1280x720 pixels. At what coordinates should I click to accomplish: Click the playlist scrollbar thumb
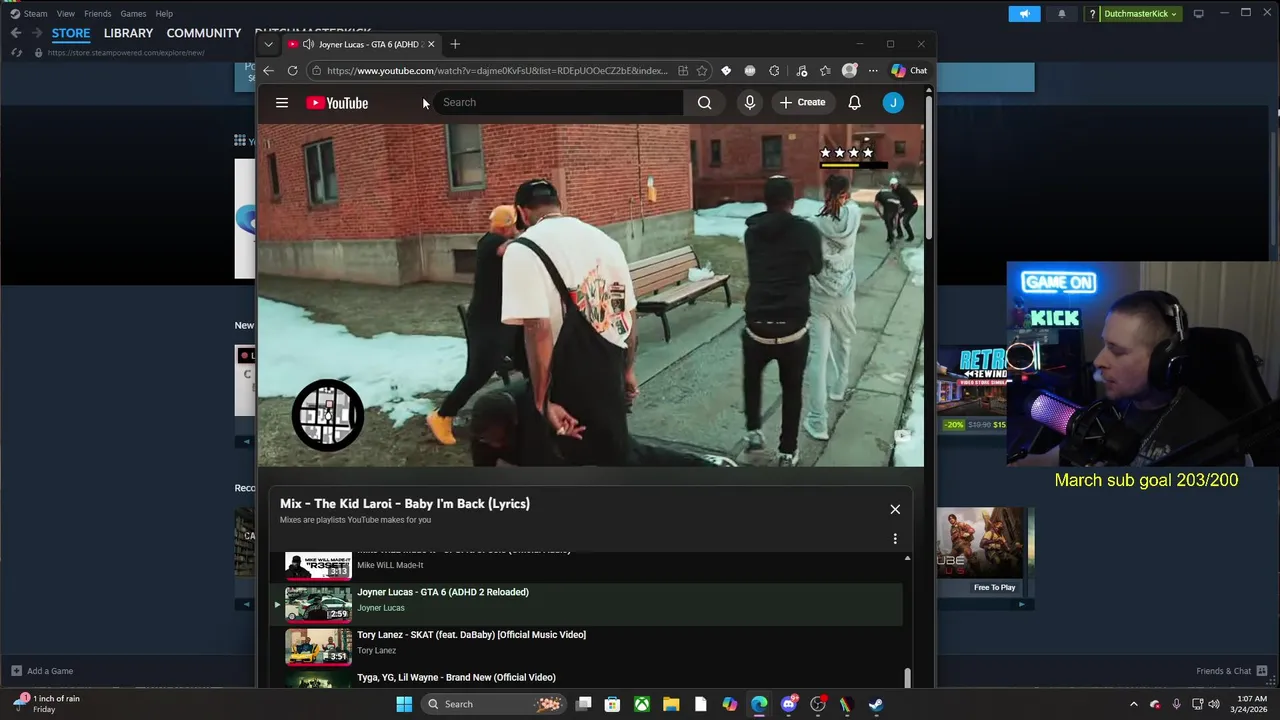point(907,677)
